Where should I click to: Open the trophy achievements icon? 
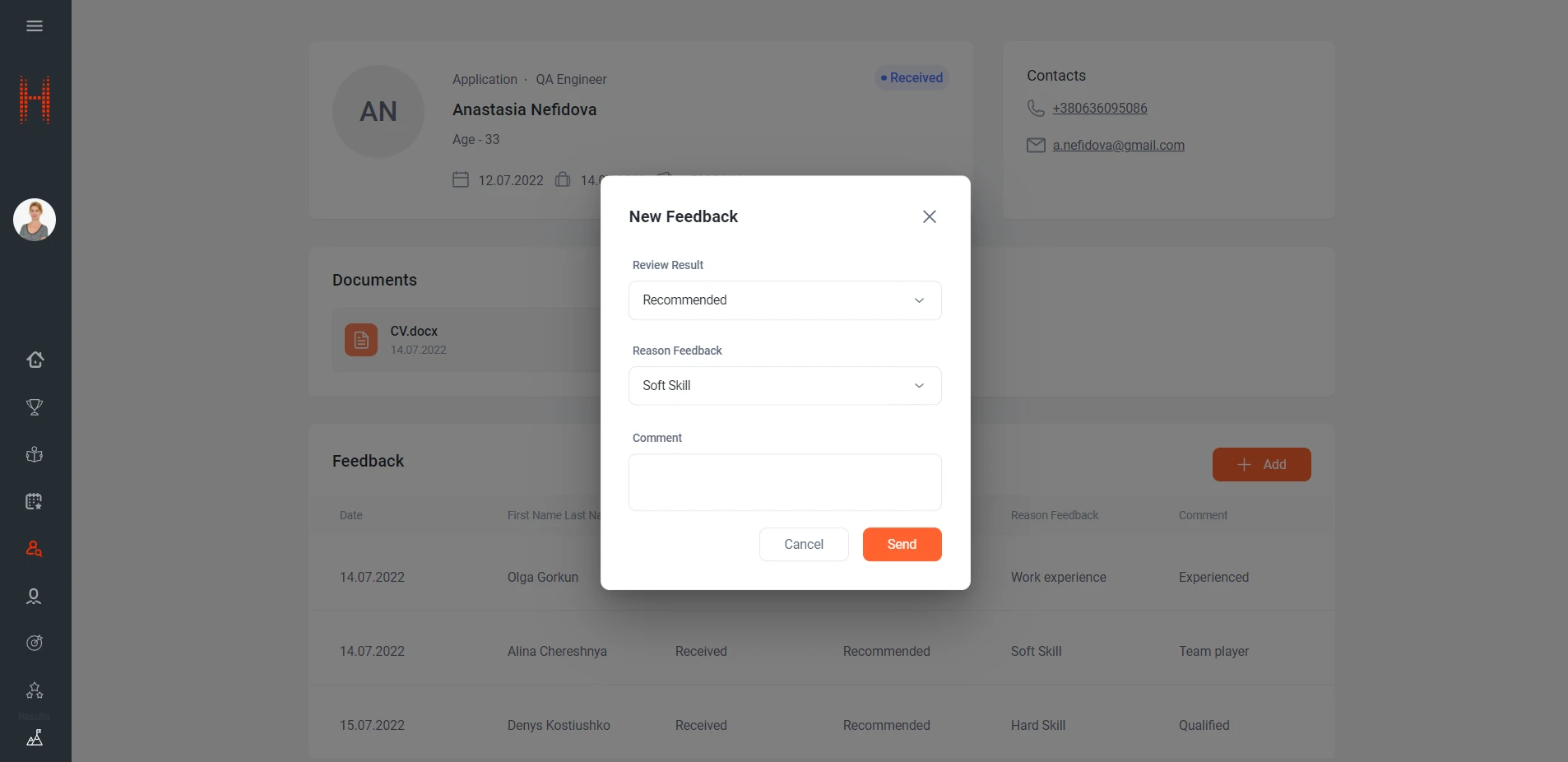pyautogui.click(x=35, y=407)
